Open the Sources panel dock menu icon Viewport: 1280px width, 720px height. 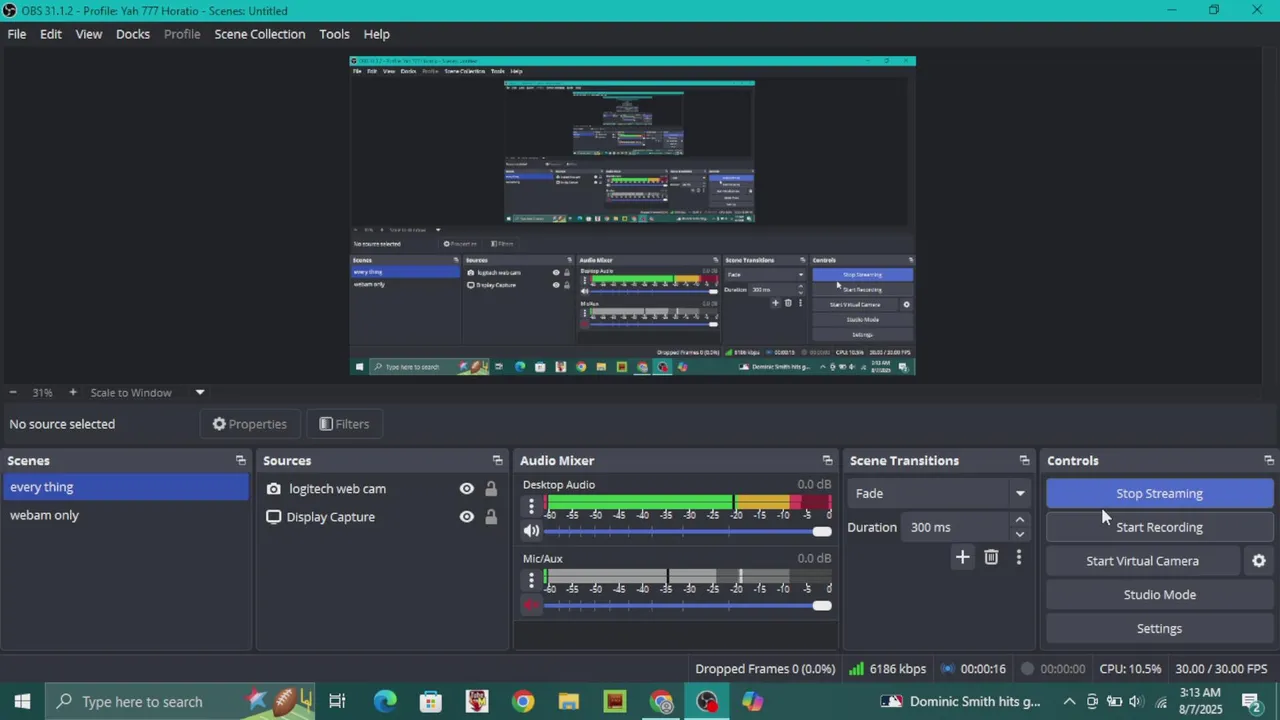click(x=497, y=461)
